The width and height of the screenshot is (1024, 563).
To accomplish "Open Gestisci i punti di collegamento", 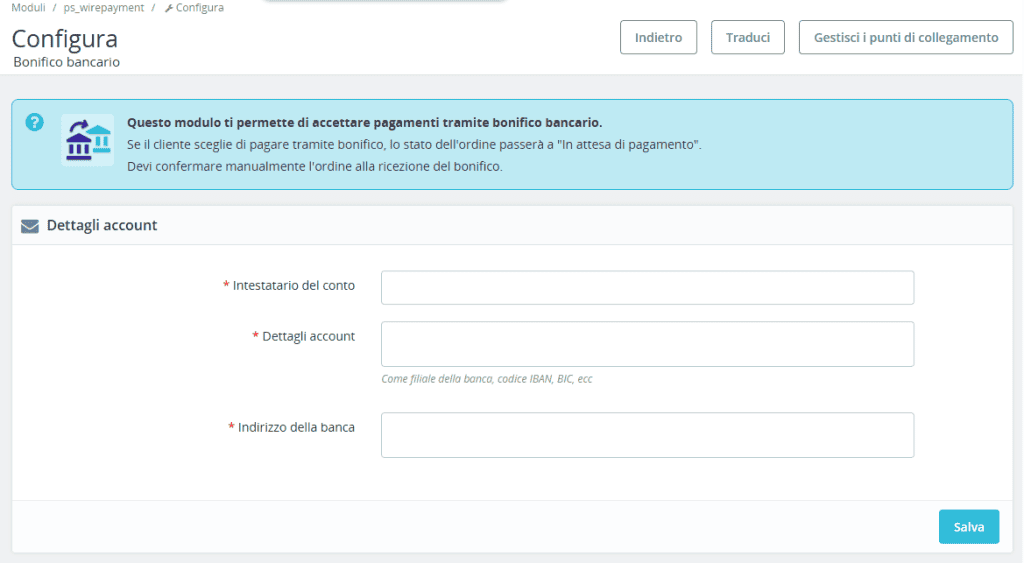I will pos(906,37).
